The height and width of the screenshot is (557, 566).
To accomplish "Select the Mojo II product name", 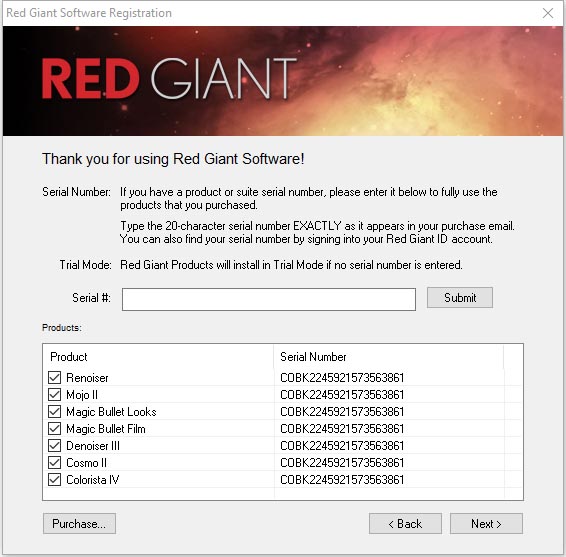I will point(82,395).
